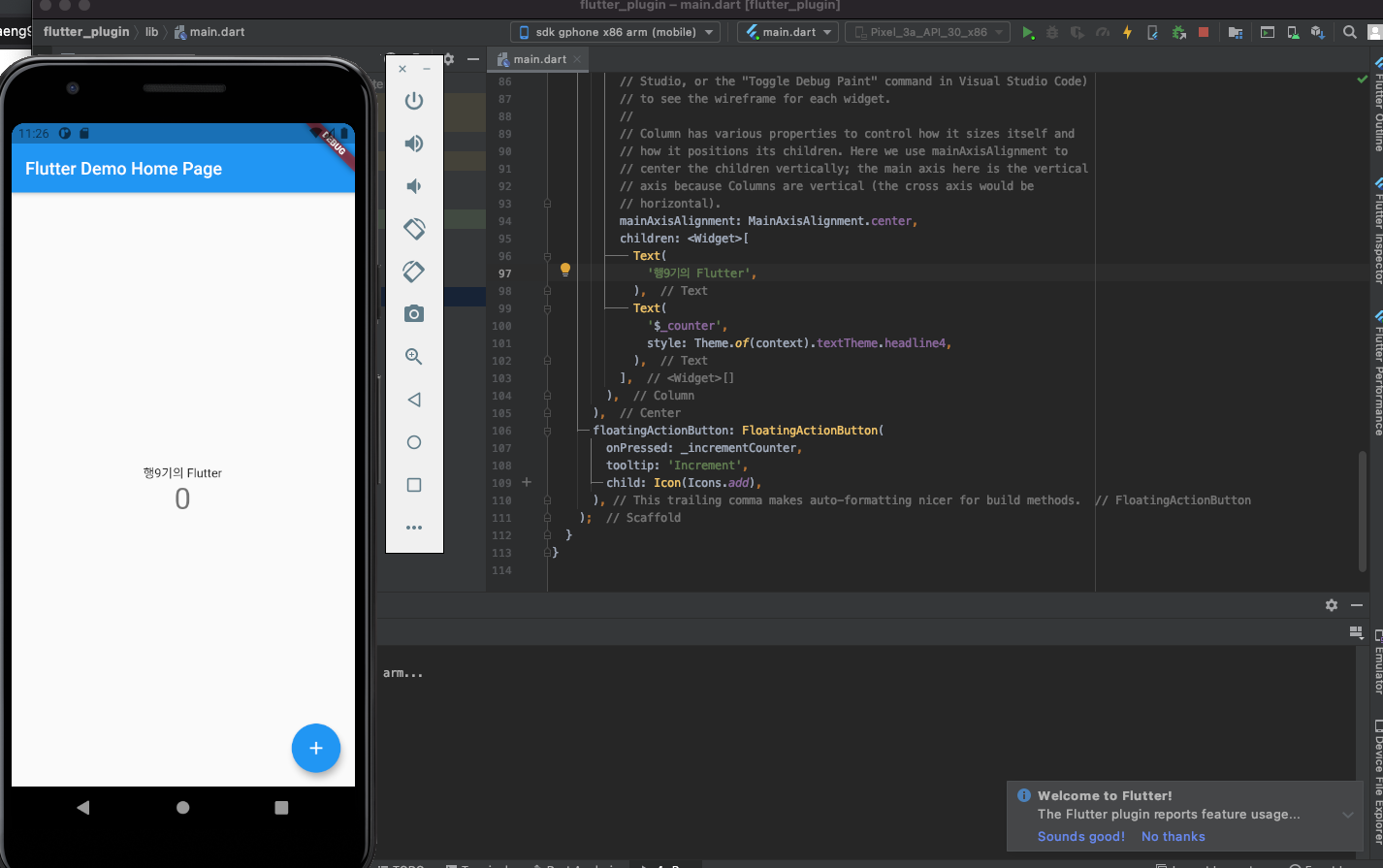The image size is (1383, 868).
Task: Rotate emulator right
Action: [414, 272]
